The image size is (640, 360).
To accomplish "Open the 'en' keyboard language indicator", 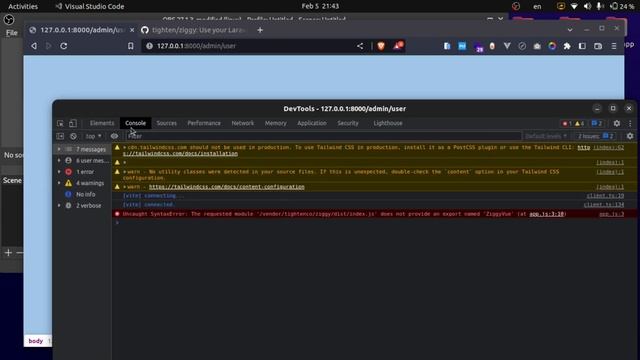I will (537, 6).
